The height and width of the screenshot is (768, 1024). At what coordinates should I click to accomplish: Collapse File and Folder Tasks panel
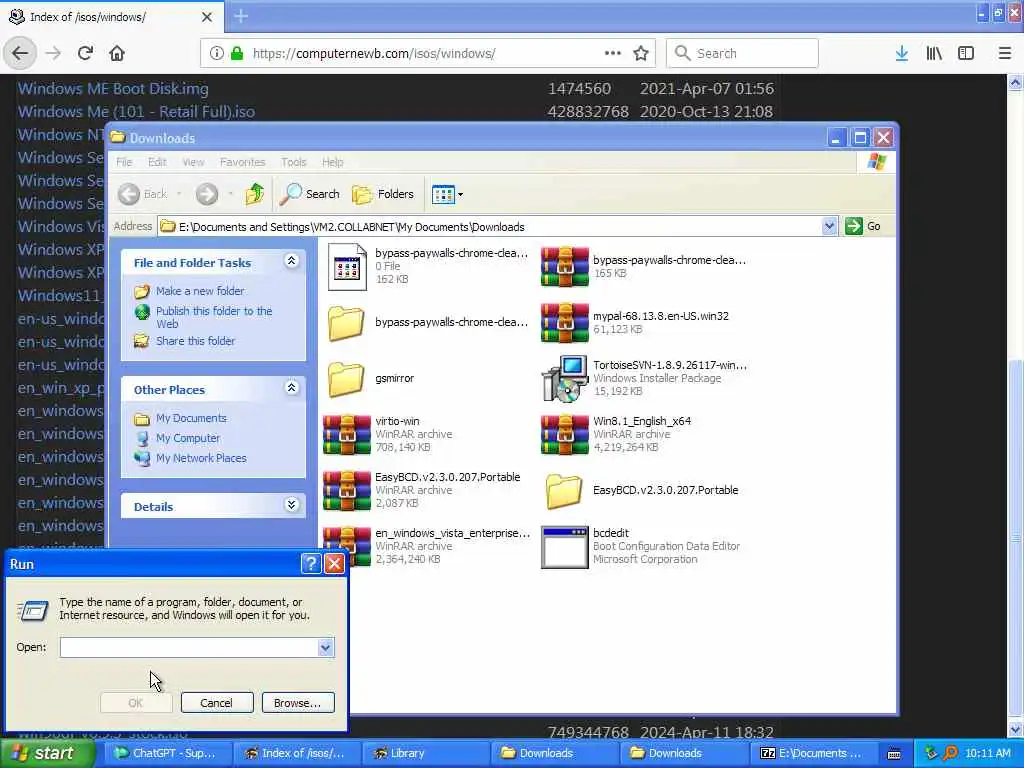291,261
